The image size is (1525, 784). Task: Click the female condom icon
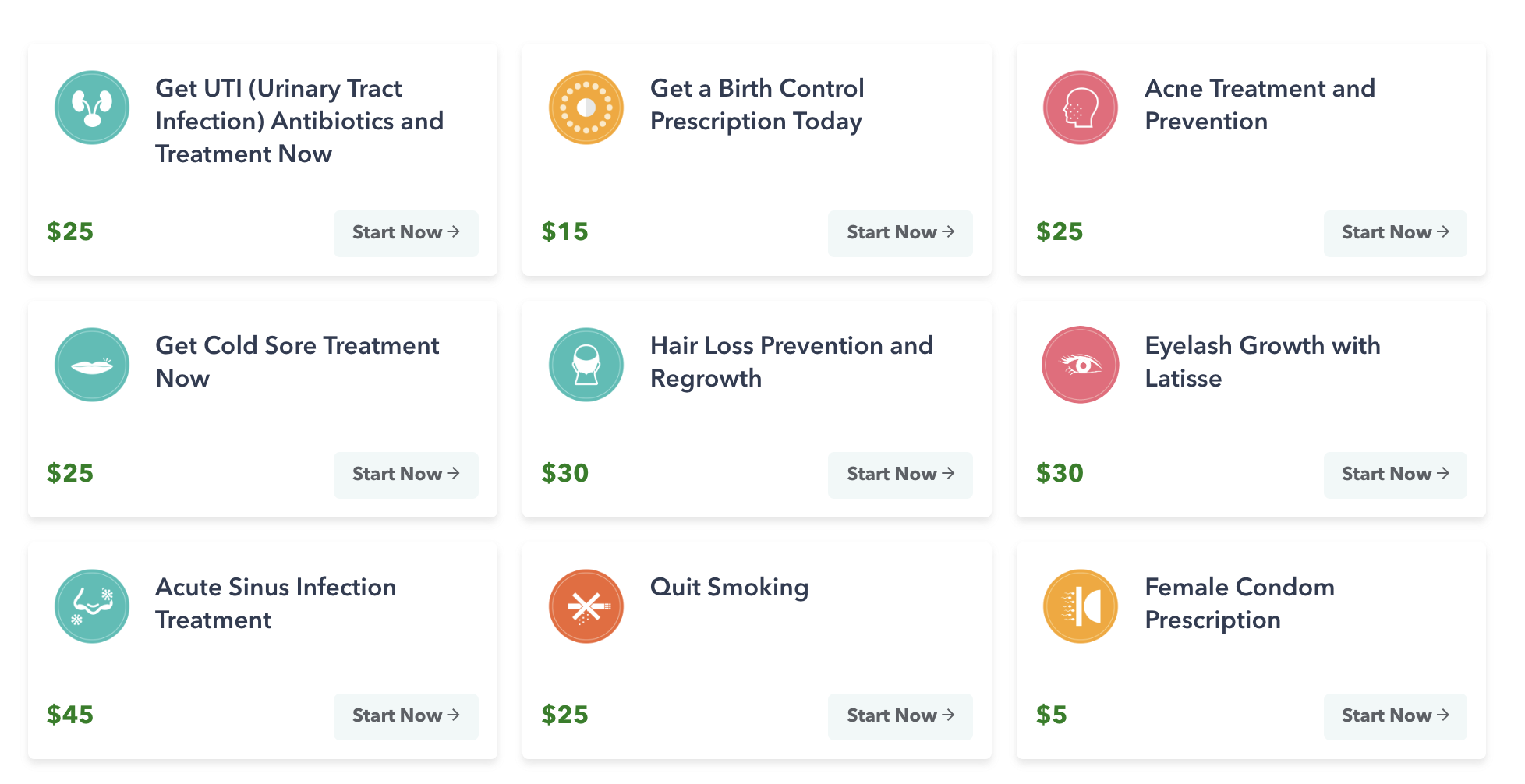(1081, 606)
